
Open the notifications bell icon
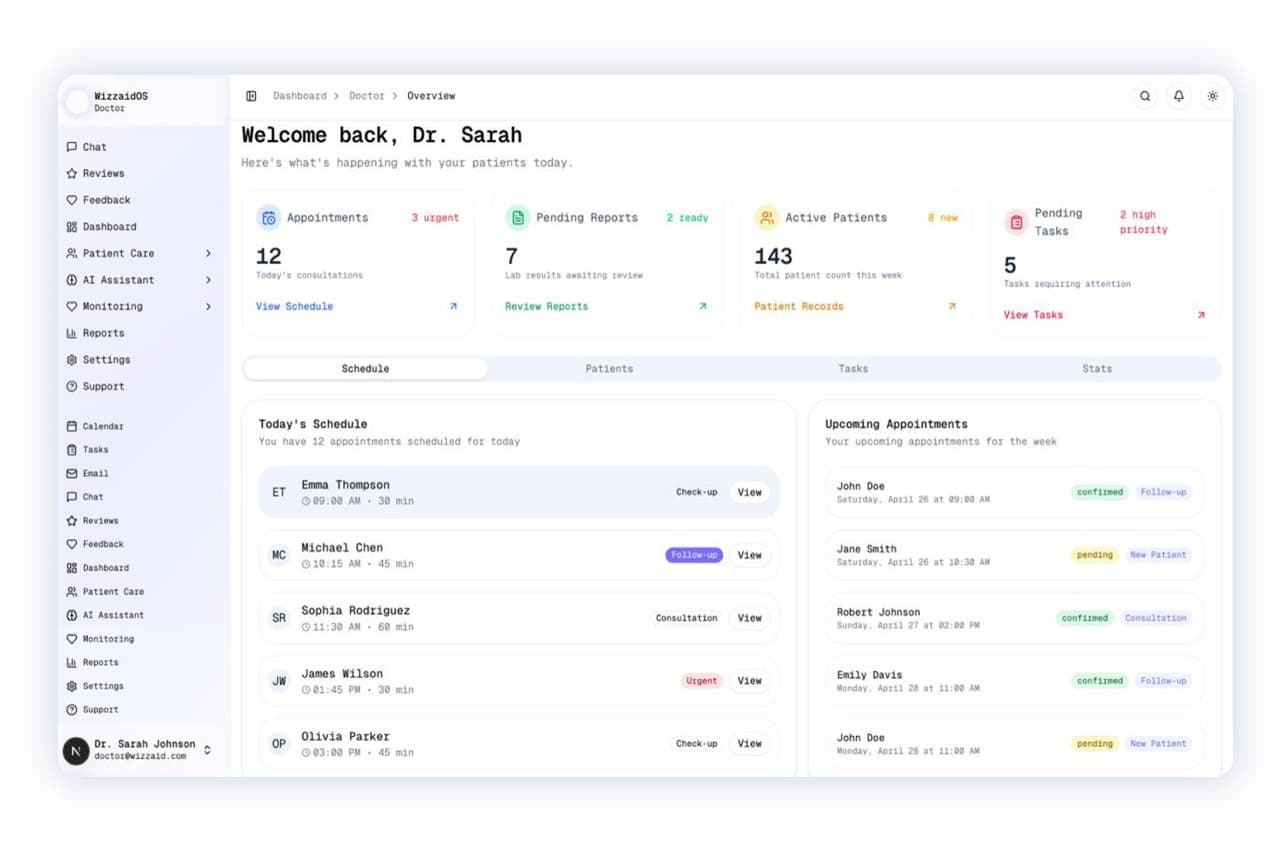(1179, 96)
